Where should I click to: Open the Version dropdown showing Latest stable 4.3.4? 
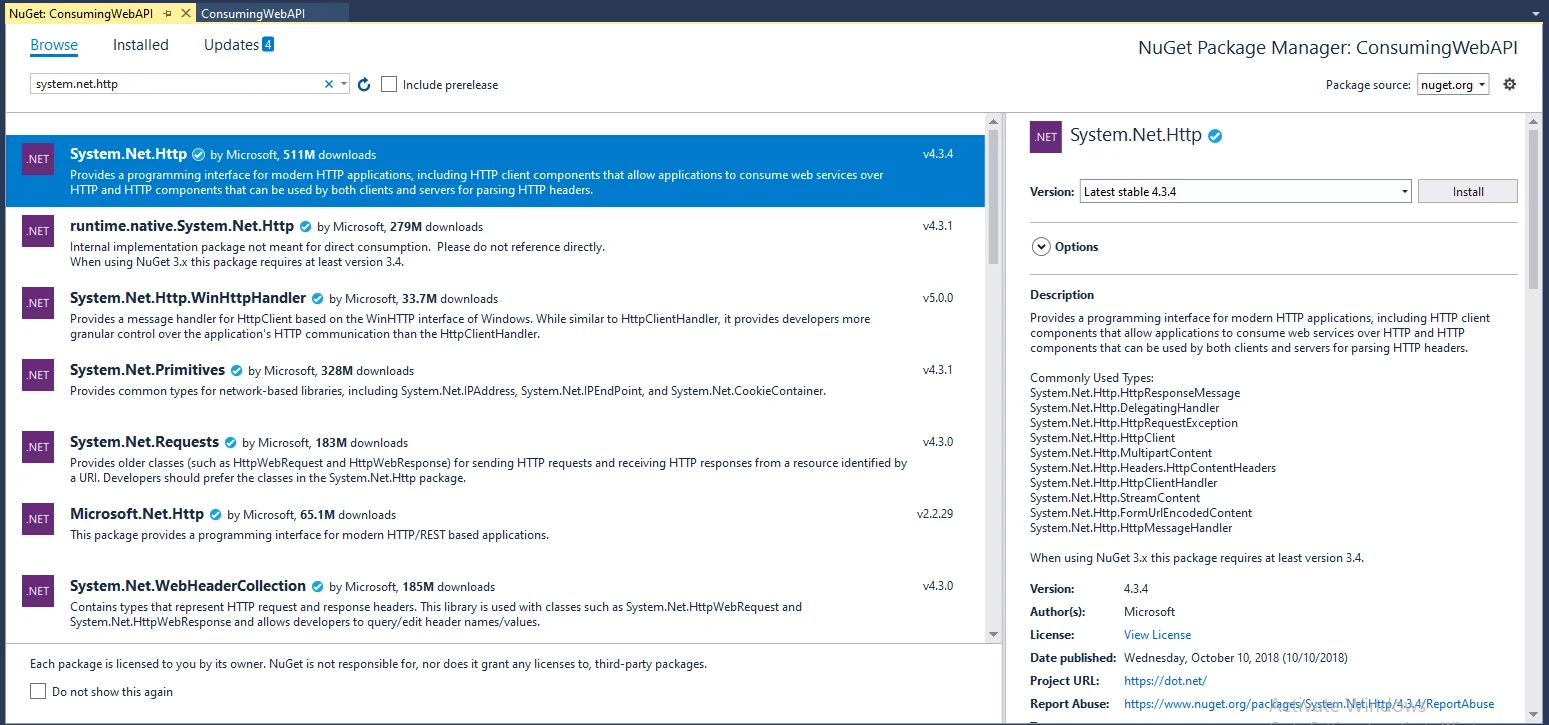(x=1245, y=191)
